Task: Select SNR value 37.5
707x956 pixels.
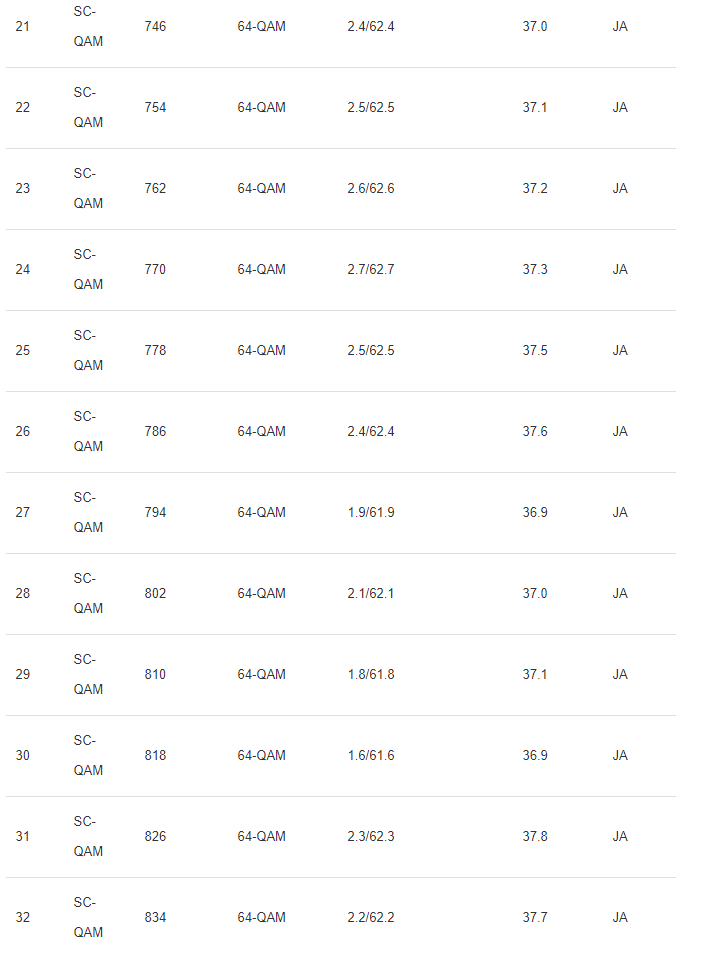Action: (x=535, y=350)
